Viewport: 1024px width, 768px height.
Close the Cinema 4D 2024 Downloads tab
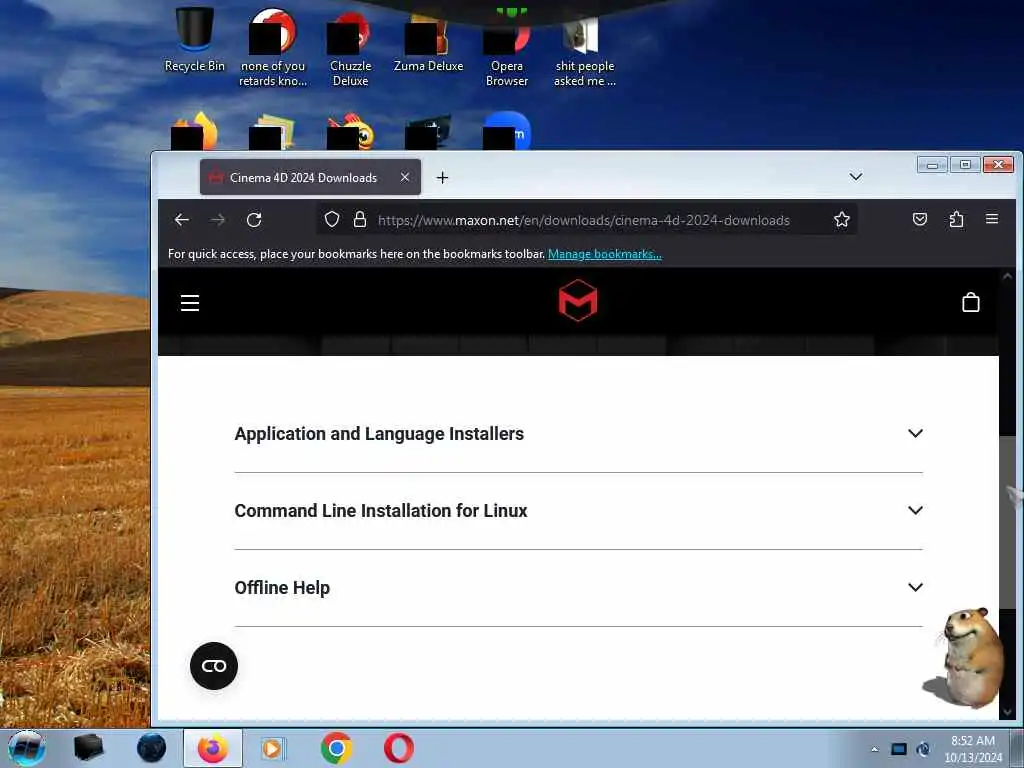pos(405,177)
